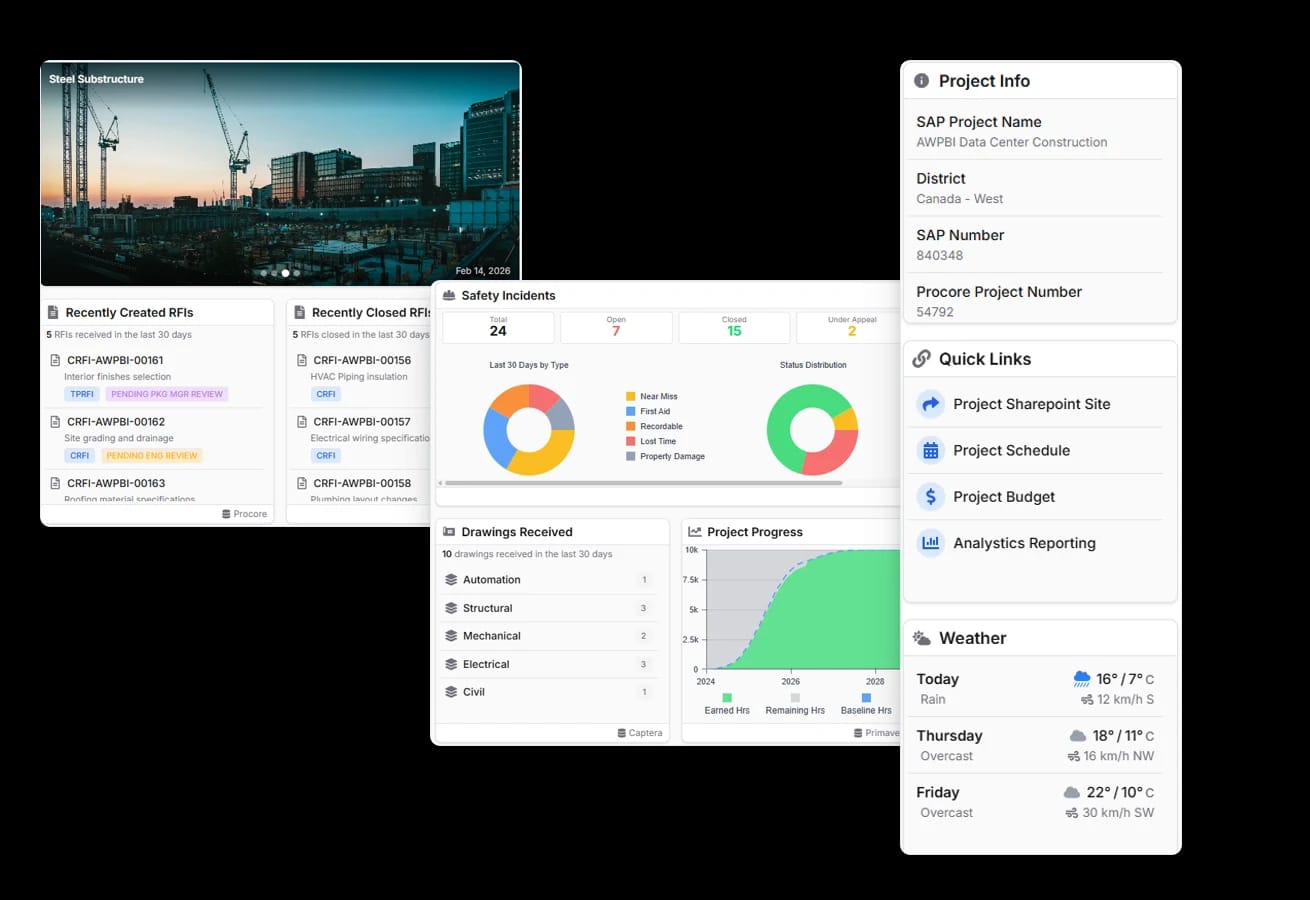This screenshot has width=1310, height=900.
Task: Click layers icon beside Civil
Action: [451, 692]
